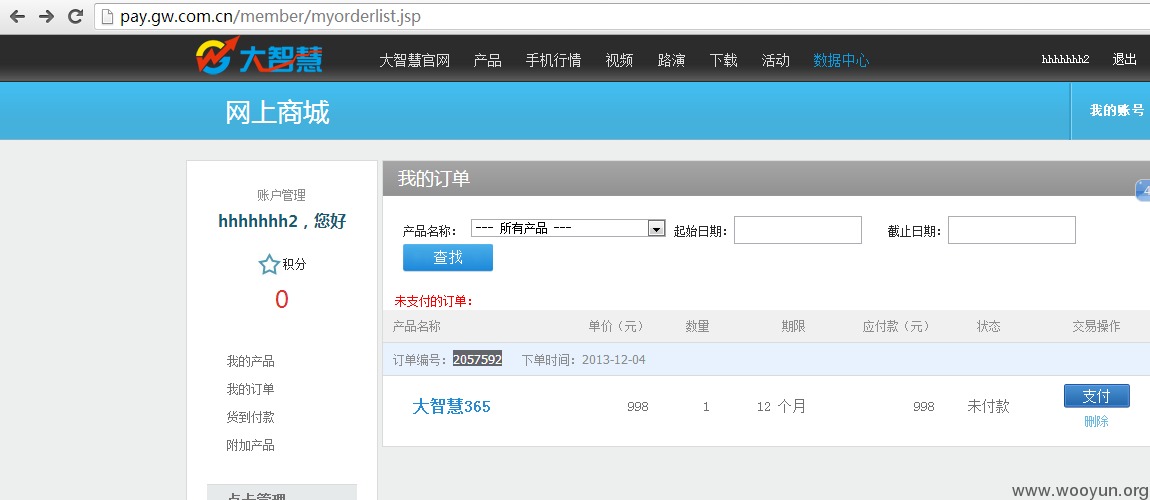Screen dimensions: 1150x500
Task: Open 附加产品 in the sidebar
Action: [250, 445]
